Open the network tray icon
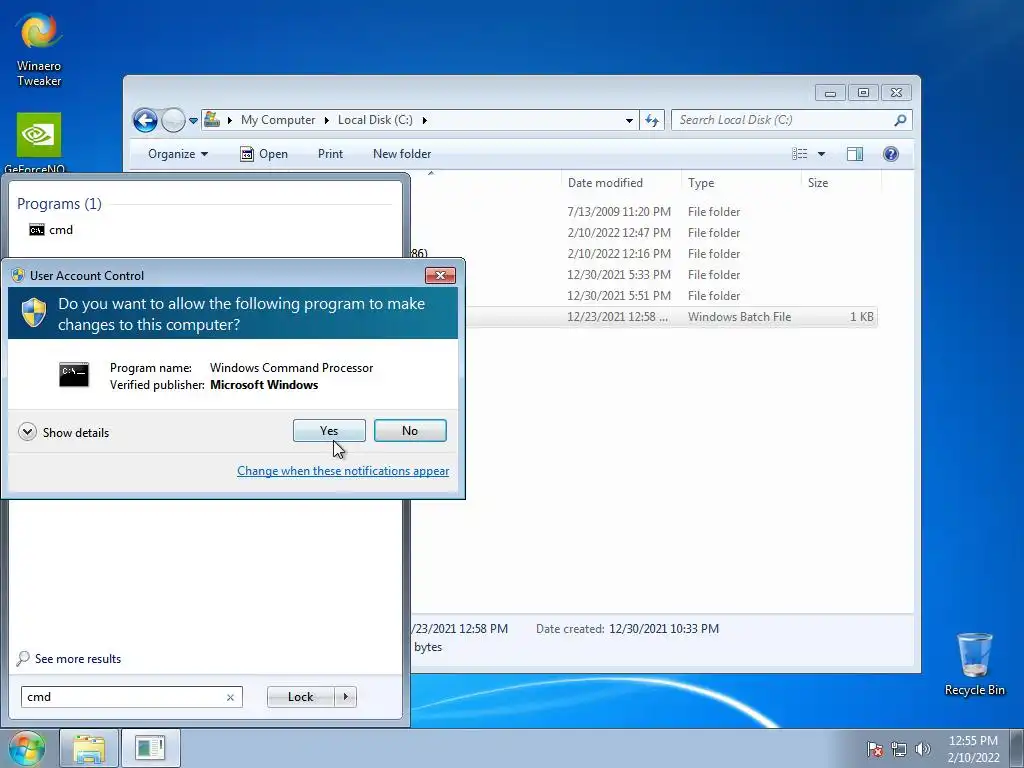The width and height of the screenshot is (1024, 768). 899,749
